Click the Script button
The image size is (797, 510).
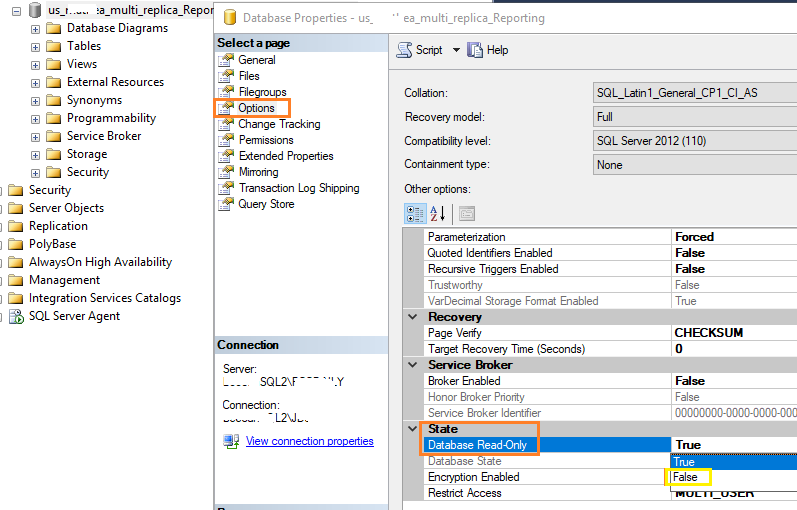[x=420, y=50]
